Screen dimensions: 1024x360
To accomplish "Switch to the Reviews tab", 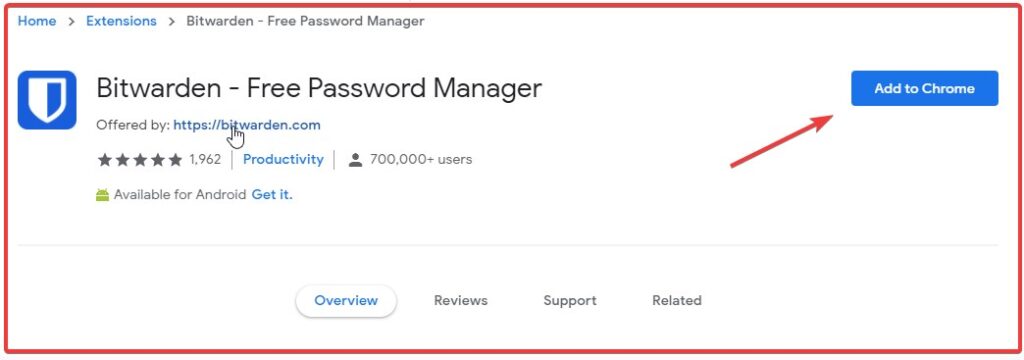I will click(x=460, y=301).
